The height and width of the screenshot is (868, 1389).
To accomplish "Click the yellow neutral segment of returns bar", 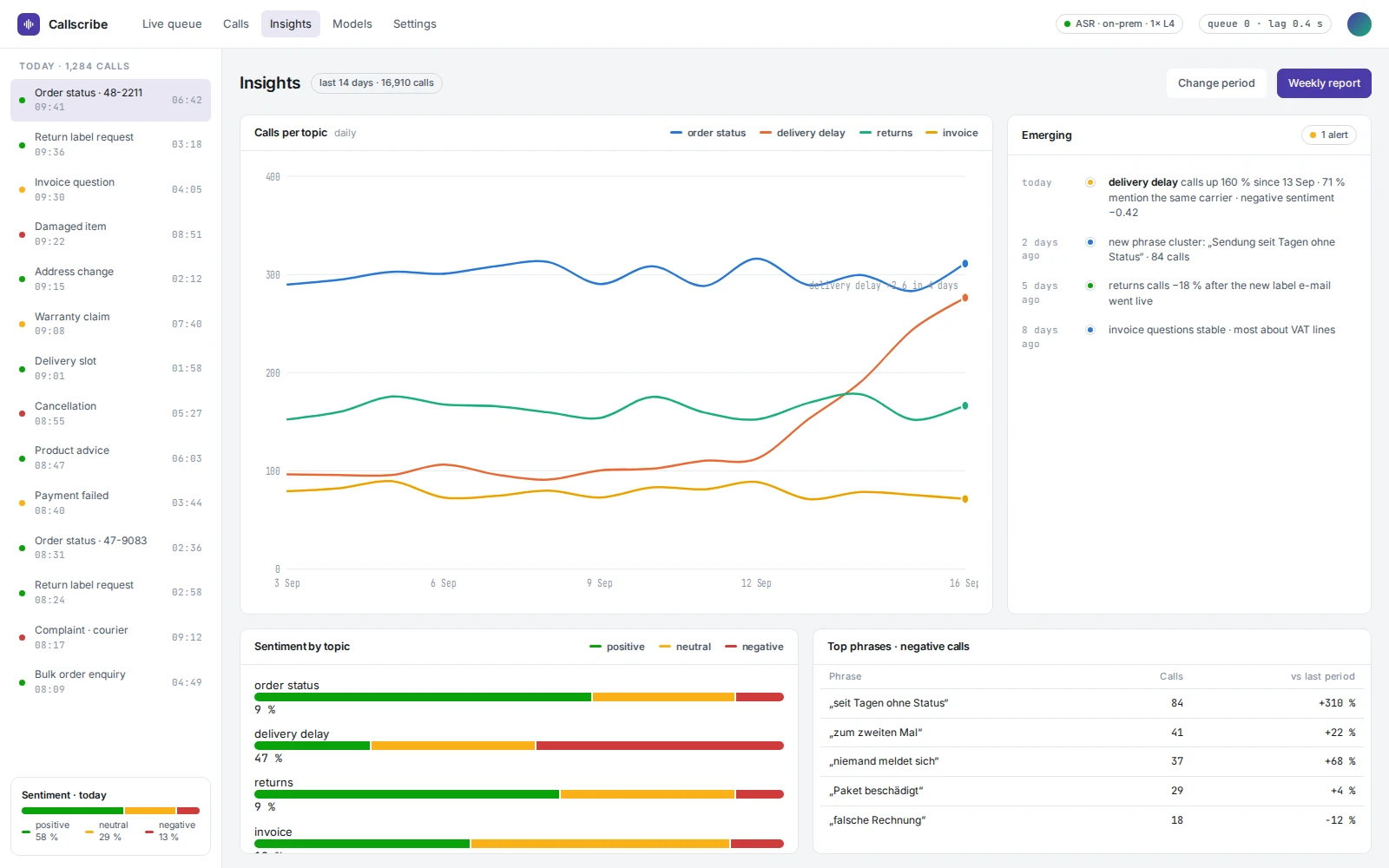I will 648,794.
